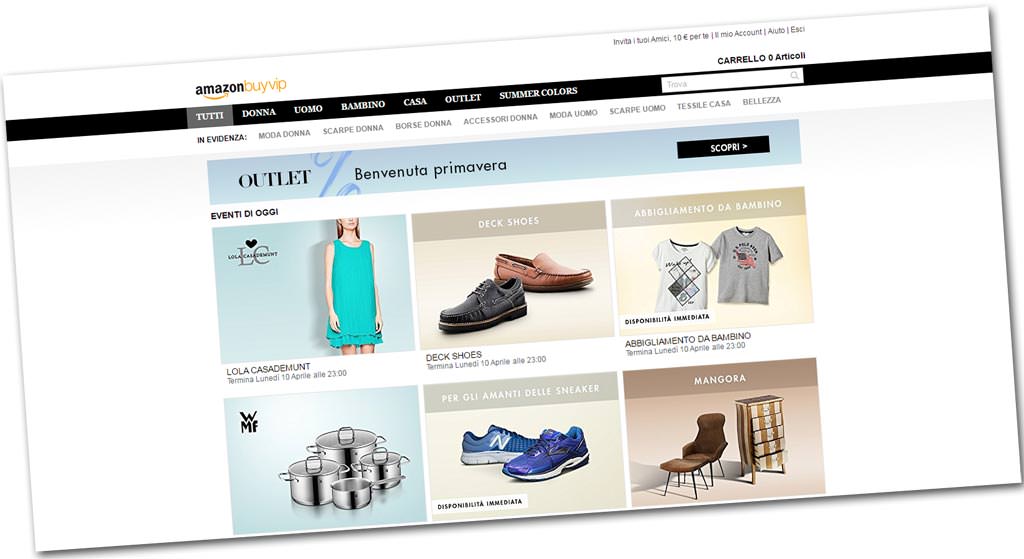Open the amazon buyvip logo homepage
Image resolution: width=1024 pixels, height=559 pixels.
pyautogui.click(x=240, y=88)
